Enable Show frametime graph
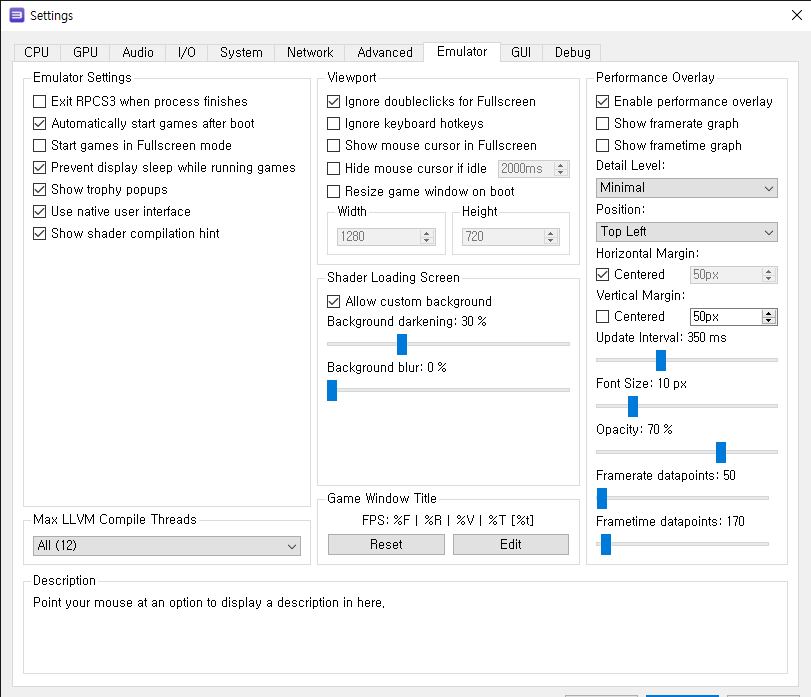This screenshot has height=697, width=811. point(669,145)
